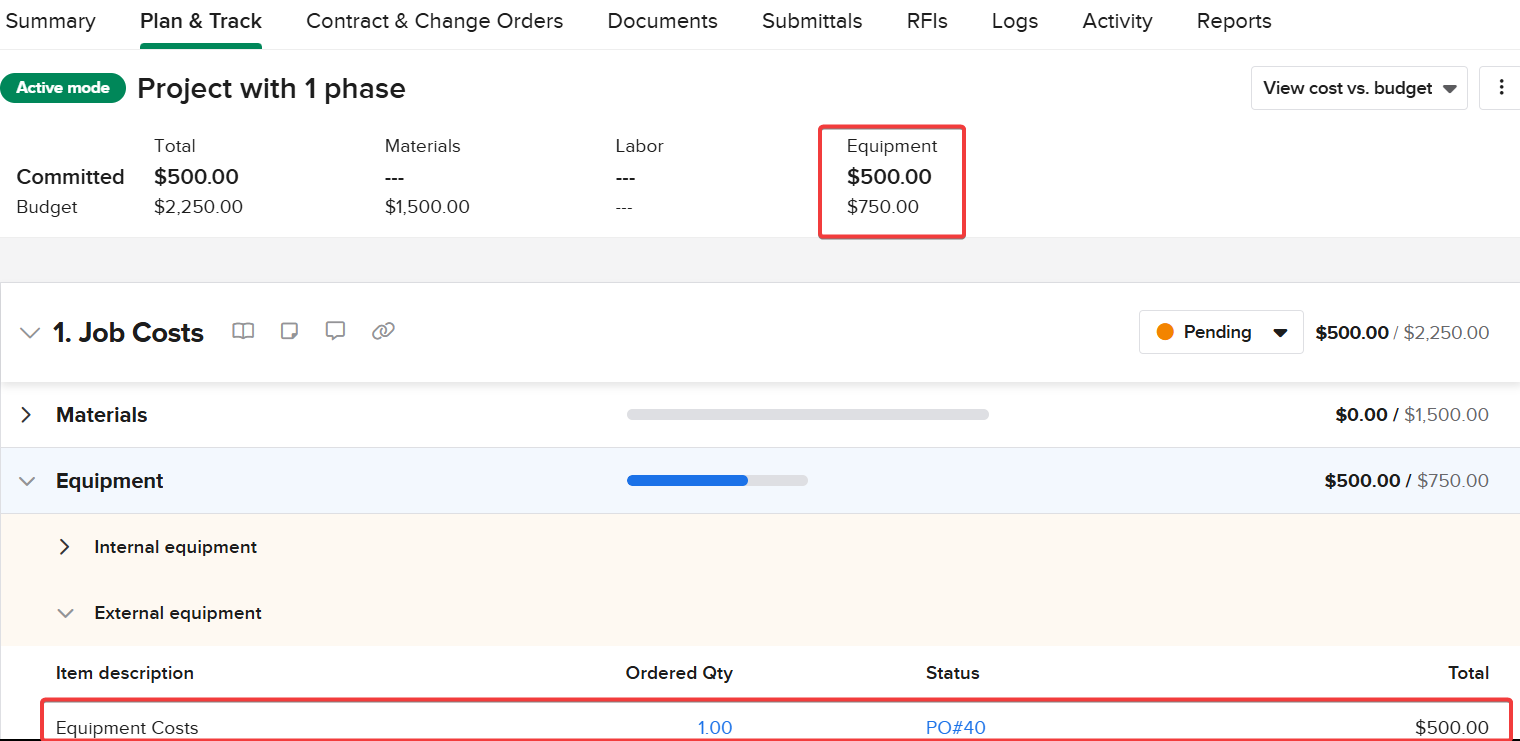Viewport: 1520px width, 741px height.
Task: Open the View cost vs. budget dropdown
Action: click(x=1359, y=88)
